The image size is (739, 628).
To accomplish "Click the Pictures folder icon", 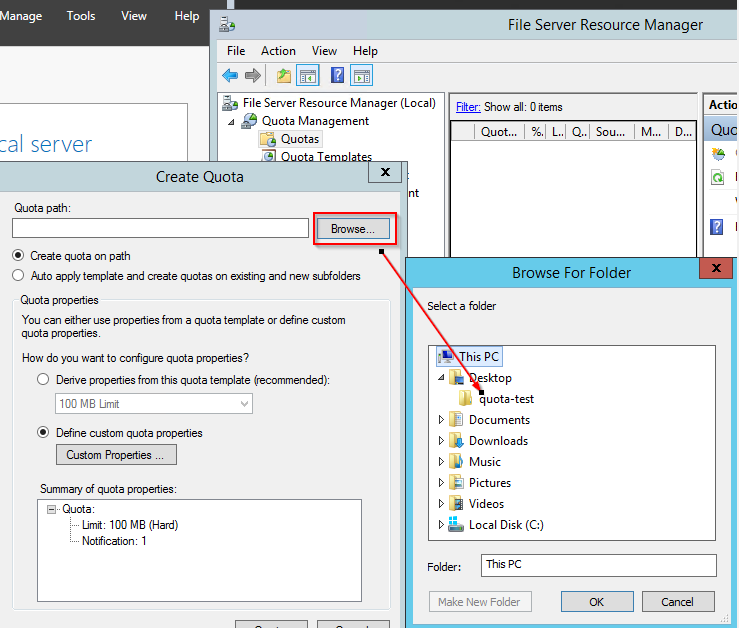I will pos(457,483).
